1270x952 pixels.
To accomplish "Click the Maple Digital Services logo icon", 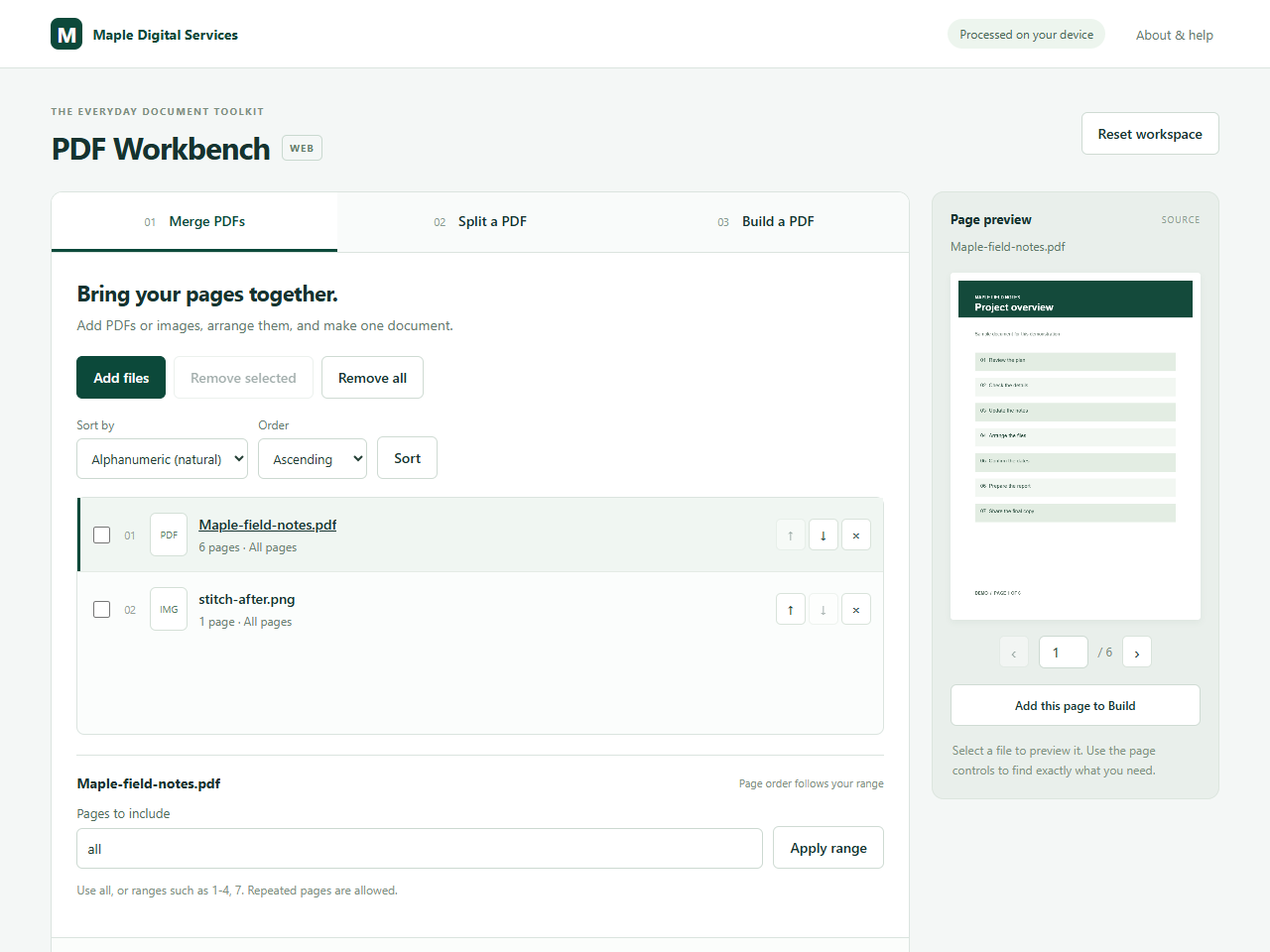I will coord(66,34).
